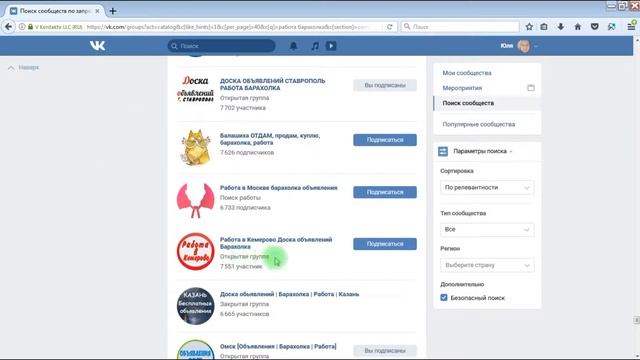Toggle the Безопасный поиск checkbox
The image size is (640, 360).
point(444,298)
